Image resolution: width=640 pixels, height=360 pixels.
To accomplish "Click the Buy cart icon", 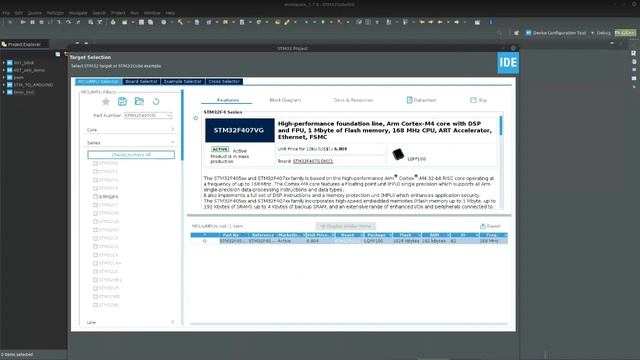I will (x=473, y=100).
